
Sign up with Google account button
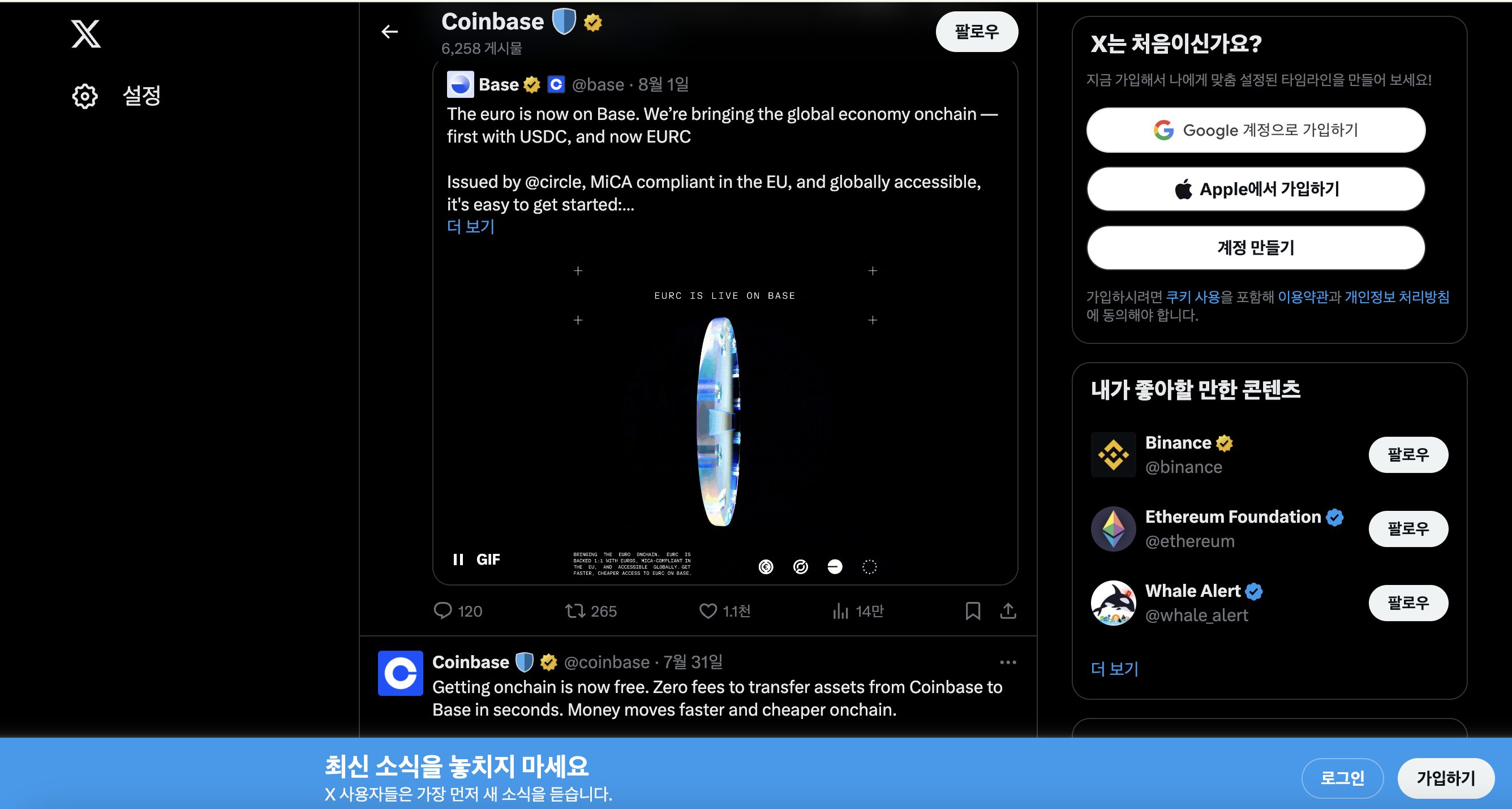(x=1256, y=130)
